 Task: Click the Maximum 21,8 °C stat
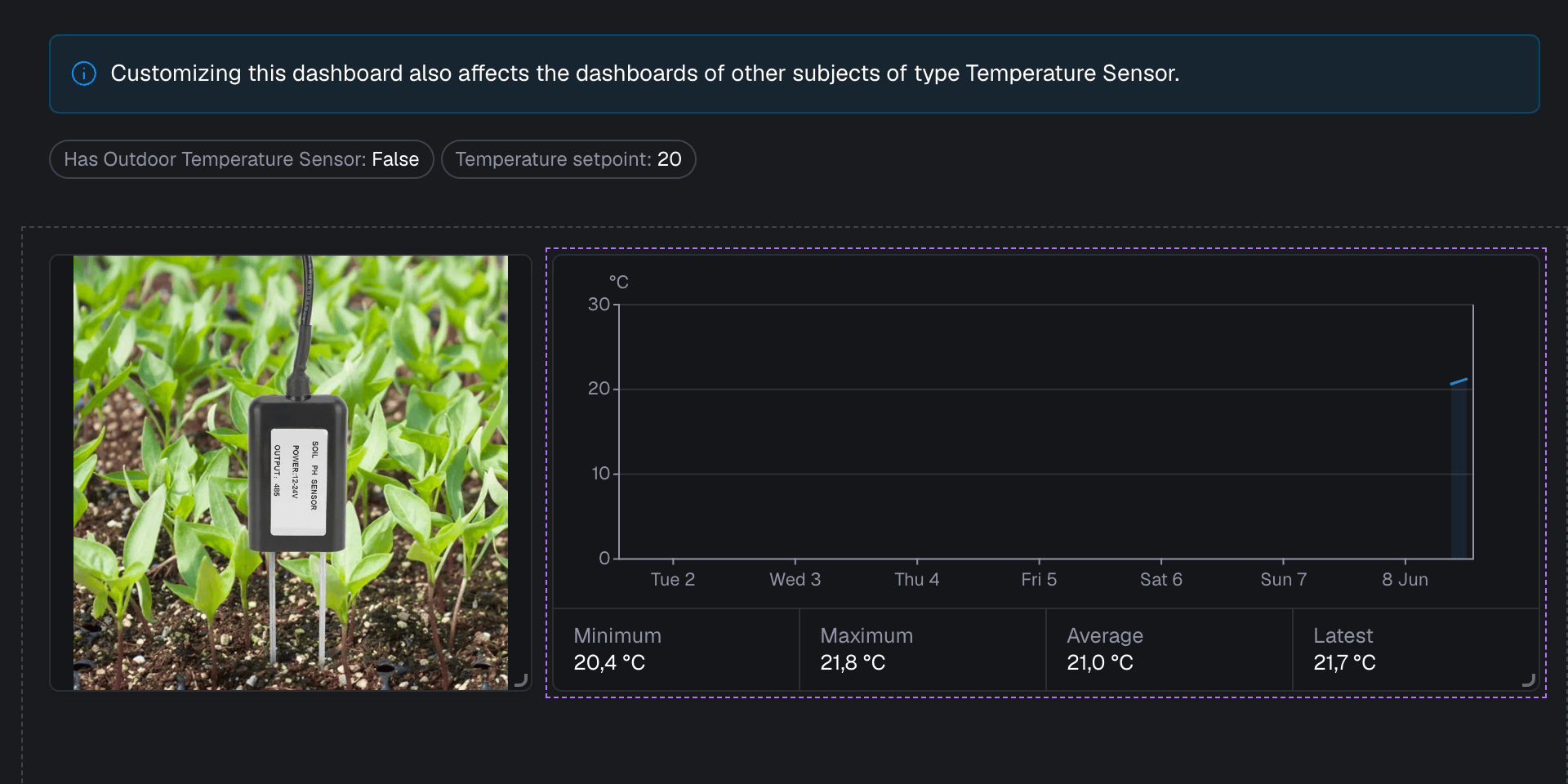(923, 649)
